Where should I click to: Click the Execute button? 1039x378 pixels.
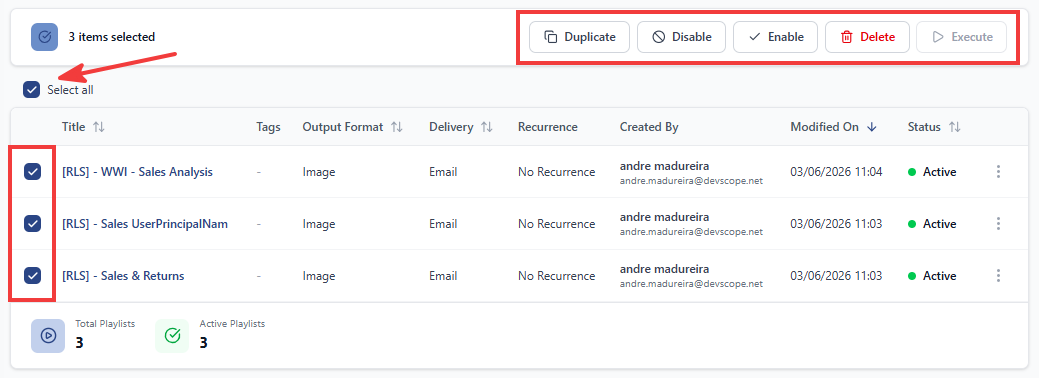[961, 37]
